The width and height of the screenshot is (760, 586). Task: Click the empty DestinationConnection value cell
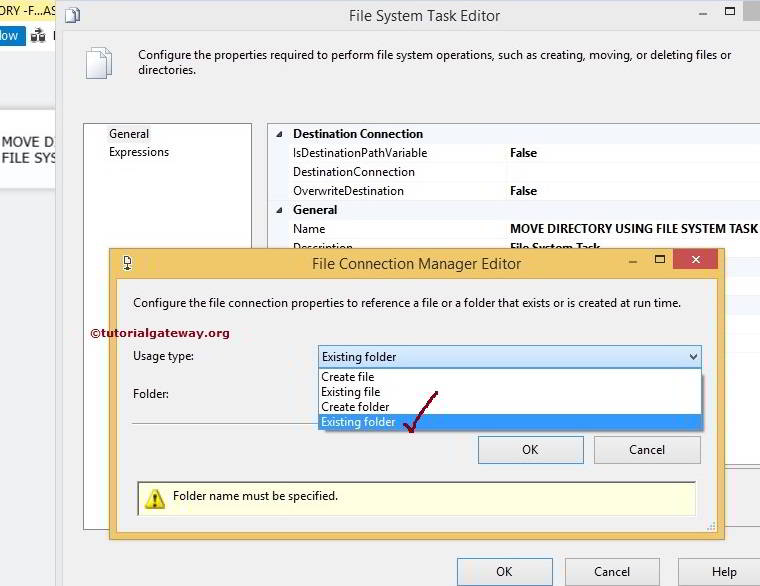coord(634,172)
